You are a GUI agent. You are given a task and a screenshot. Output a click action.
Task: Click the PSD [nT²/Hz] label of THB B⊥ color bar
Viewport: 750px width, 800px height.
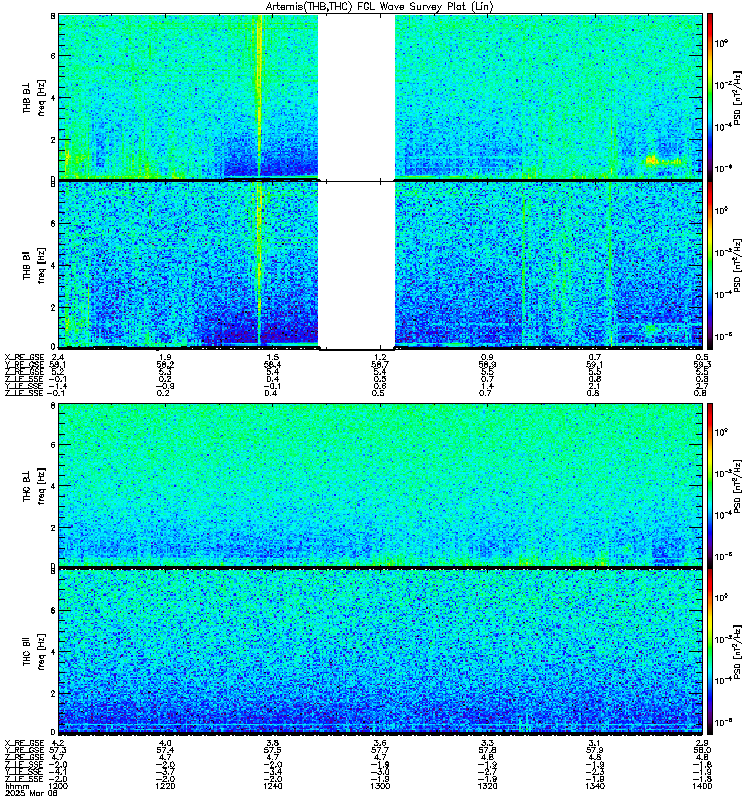pyautogui.click(x=738, y=97)
